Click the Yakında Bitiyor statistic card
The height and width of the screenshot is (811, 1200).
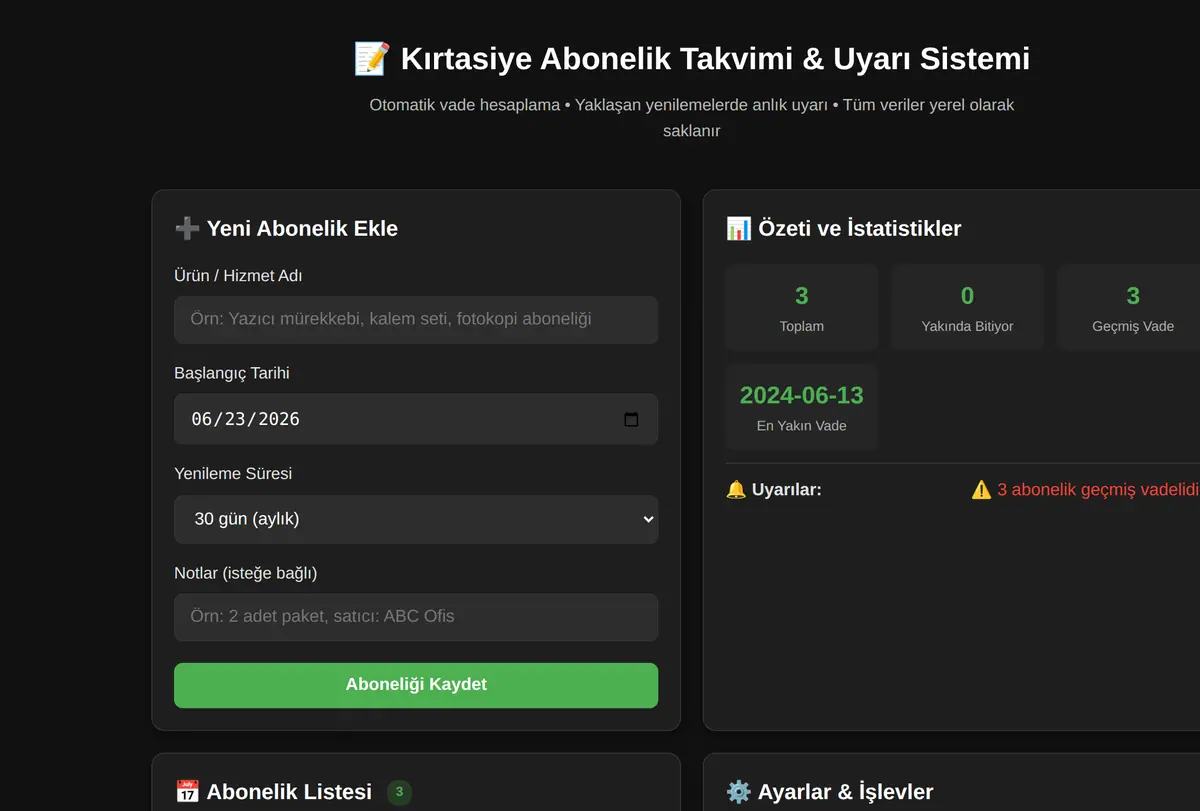click(x=967, y=307)
